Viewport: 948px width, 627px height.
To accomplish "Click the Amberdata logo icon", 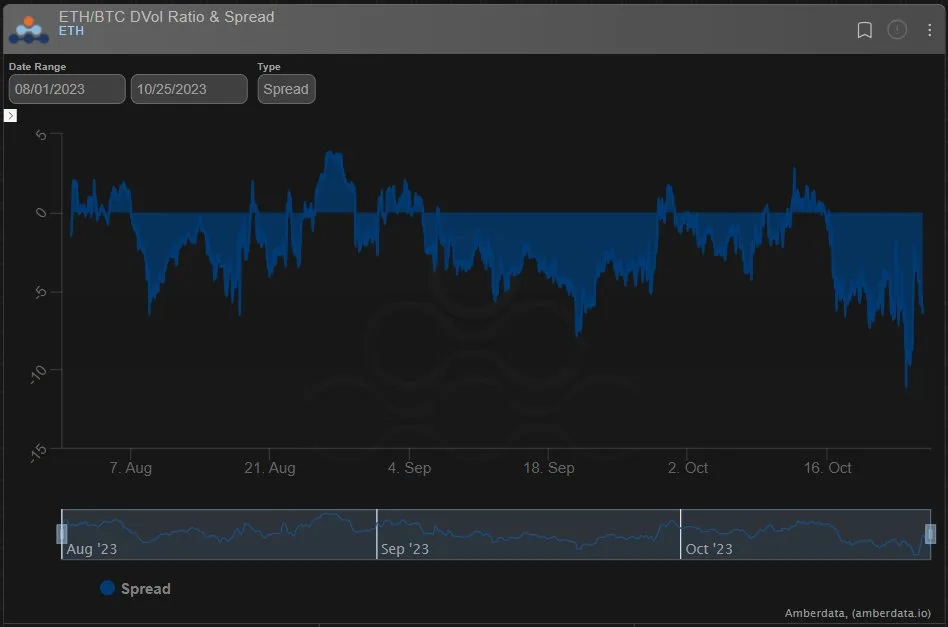I will click(x=28, y=30).
